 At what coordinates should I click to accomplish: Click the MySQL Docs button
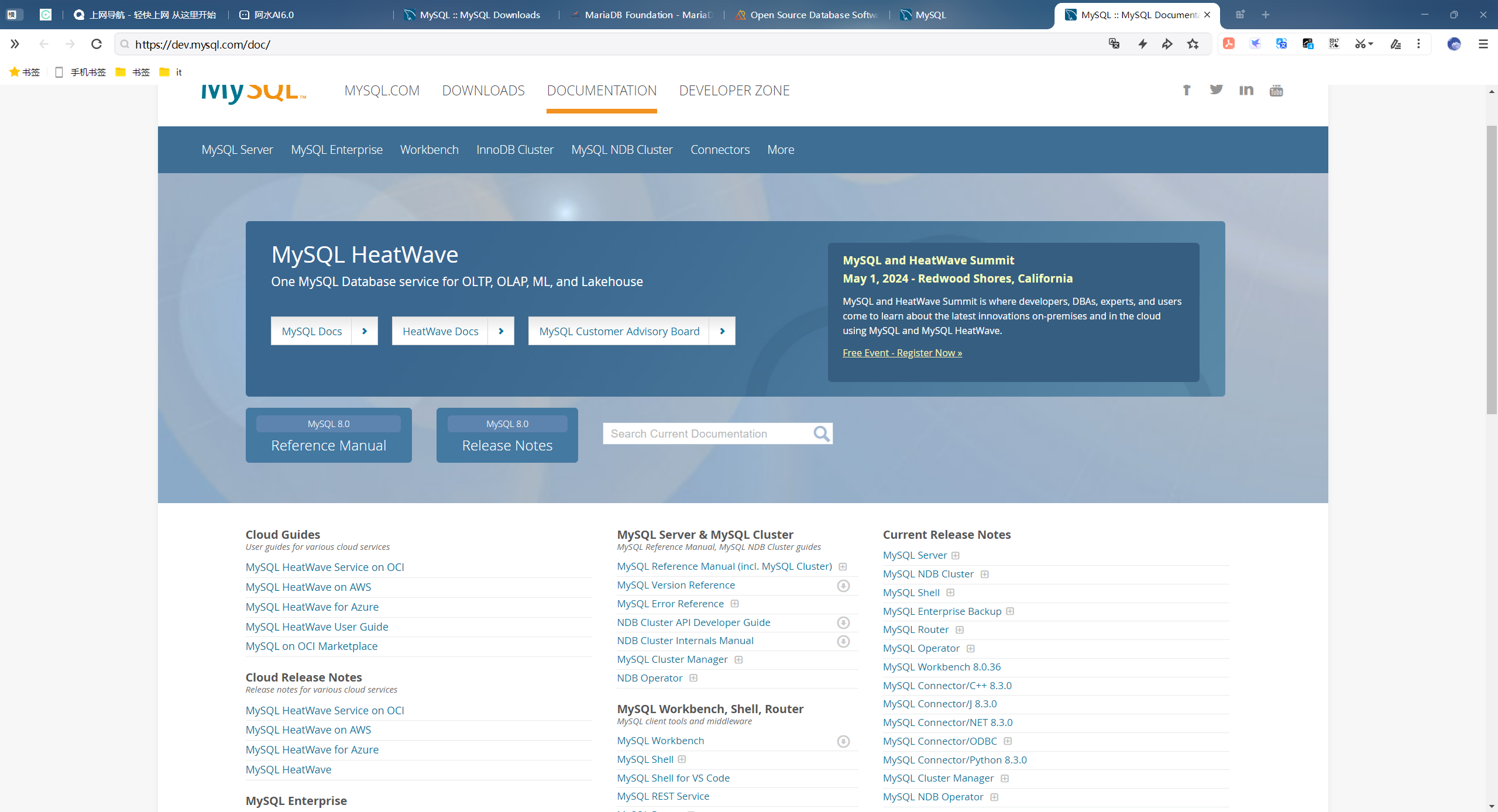324,331
